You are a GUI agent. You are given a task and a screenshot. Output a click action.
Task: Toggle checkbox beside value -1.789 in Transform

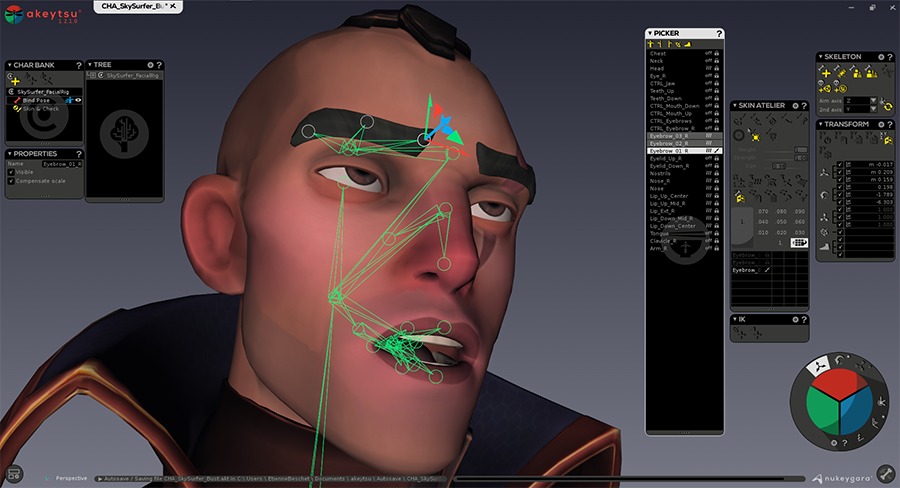click(x=841, y=194)
